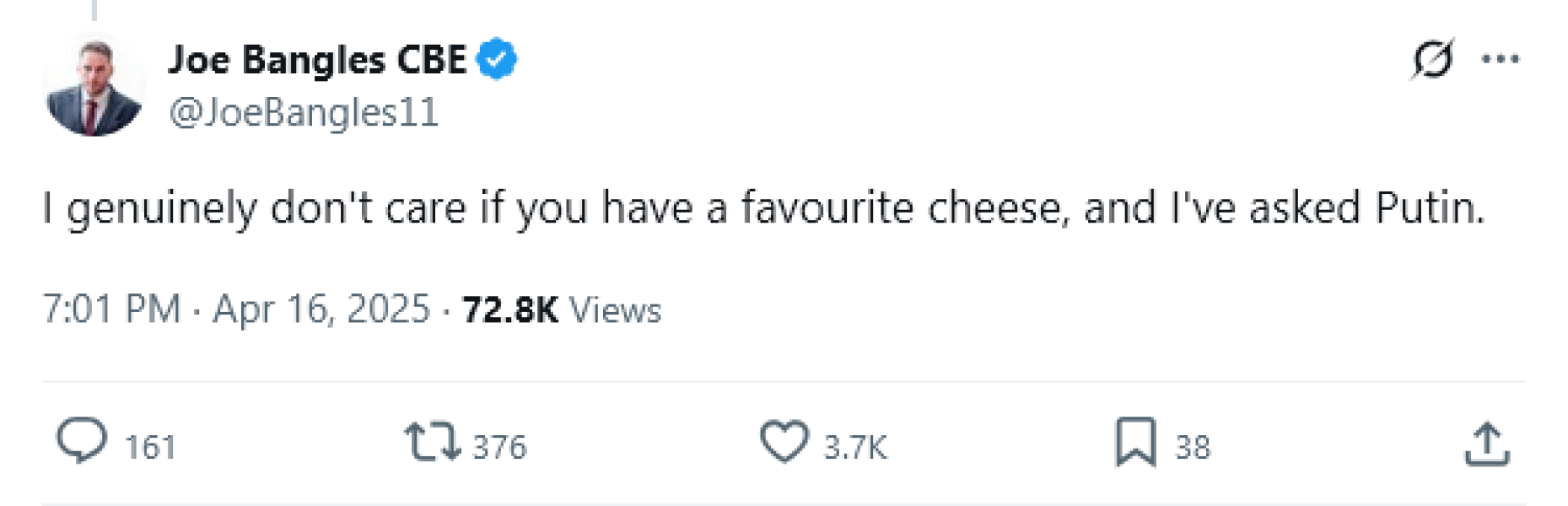Click the 38 bookmarks count
Viewport: 1568px width, 506px height.
pyautogui.click(x=1193, y=447)
